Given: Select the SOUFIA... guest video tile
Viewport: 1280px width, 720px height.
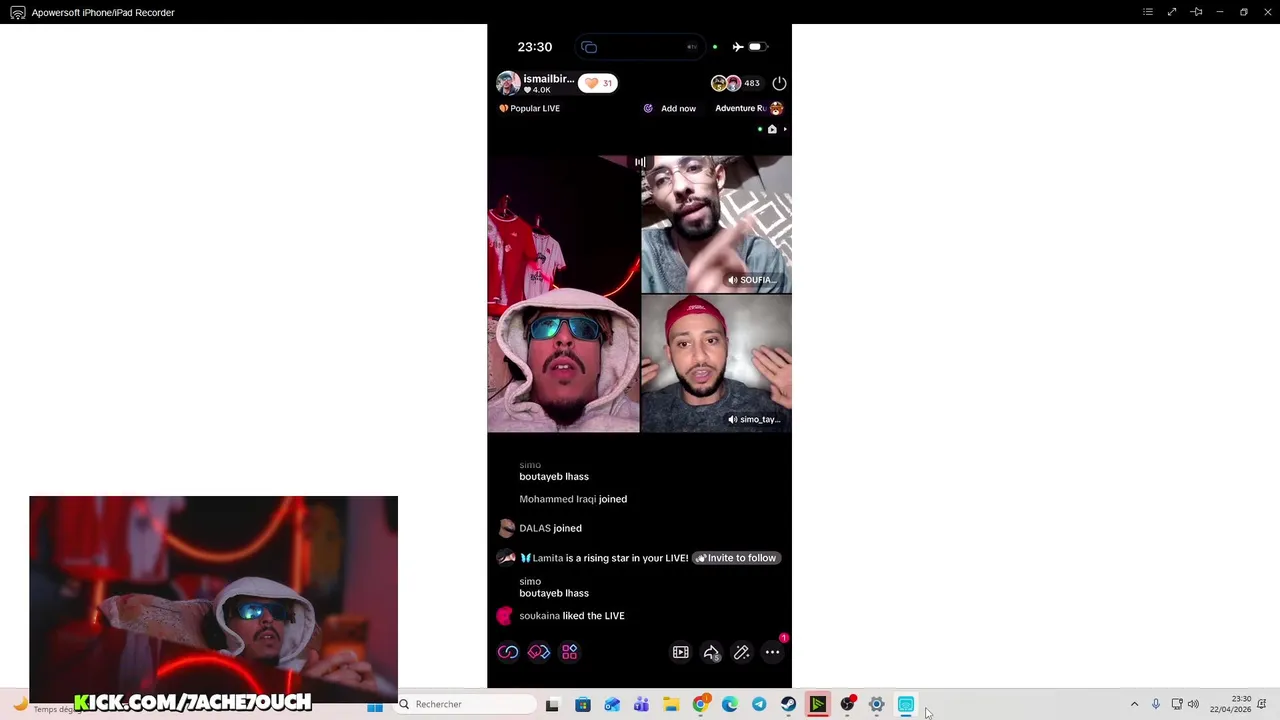Looking at the screenshot, I should pyautogui.click(x=716, y=224).
